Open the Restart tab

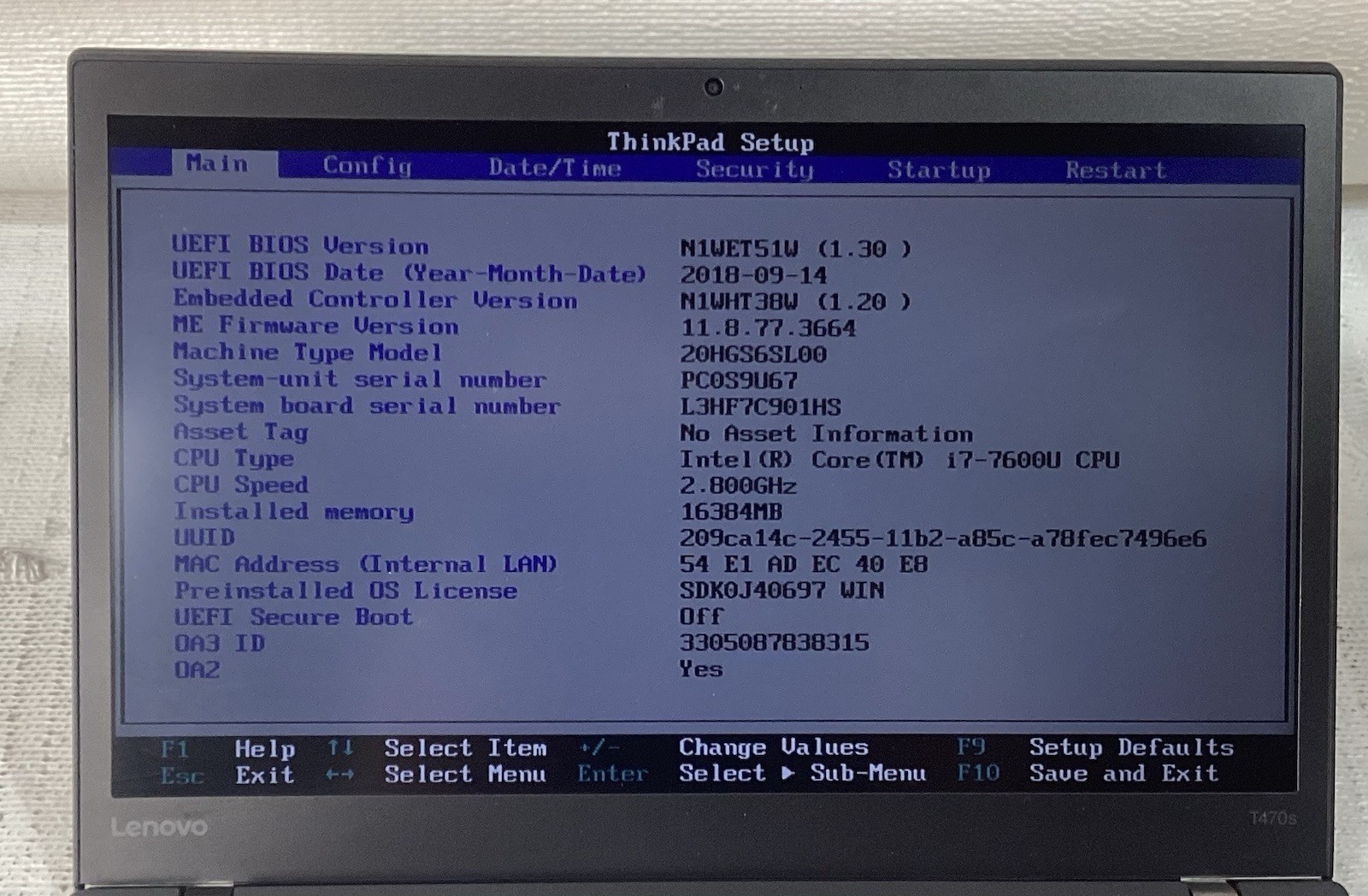(x=1116, y=170)
